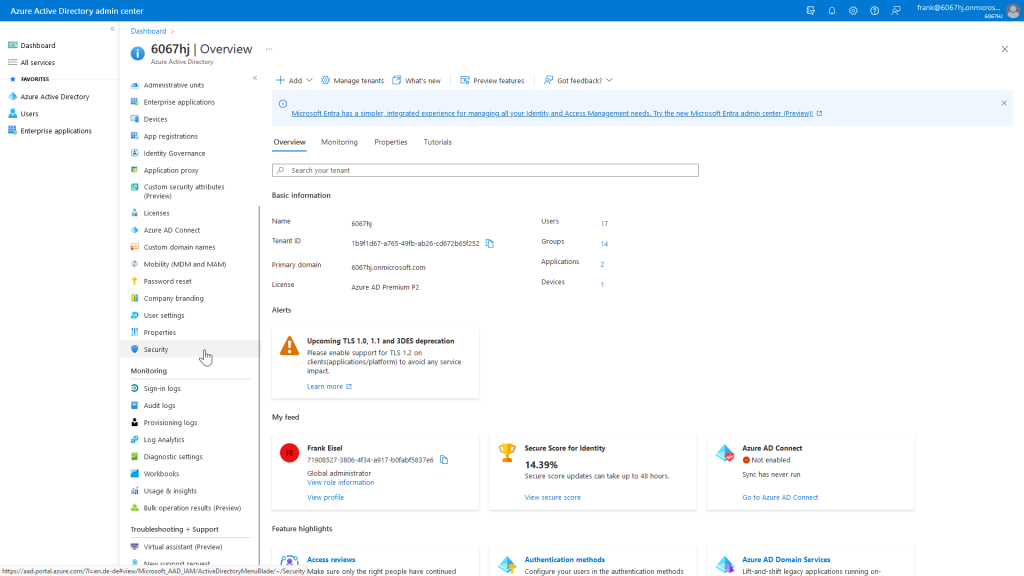Click the help question mark icon
1024x576 pixels.
tap(874, 10)
